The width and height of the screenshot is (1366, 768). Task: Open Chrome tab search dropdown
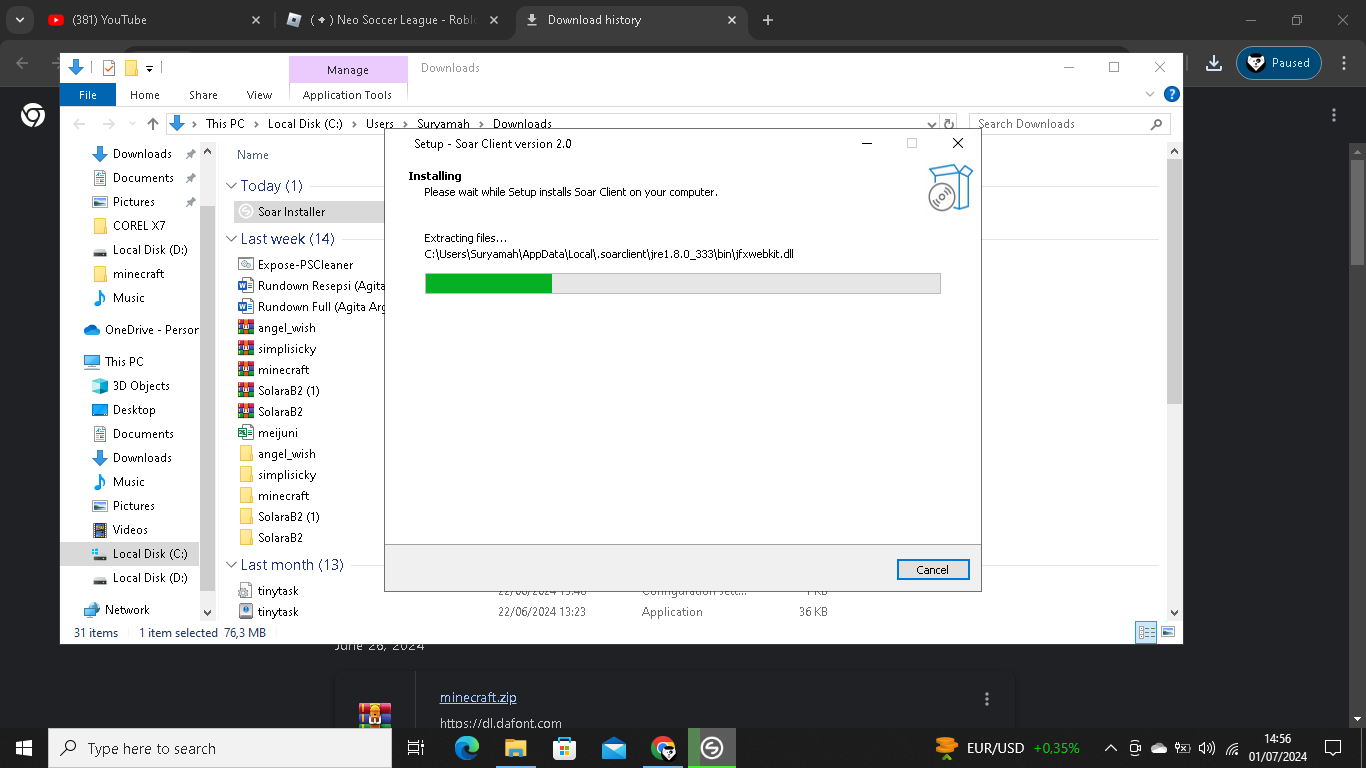pyautogui.click(x=19, y=20)
